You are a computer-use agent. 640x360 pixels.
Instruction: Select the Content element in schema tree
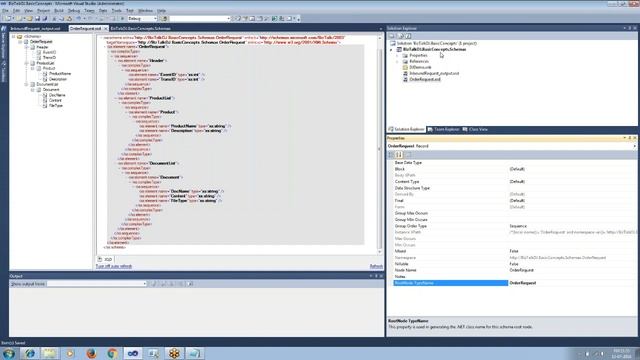point(55,100)
